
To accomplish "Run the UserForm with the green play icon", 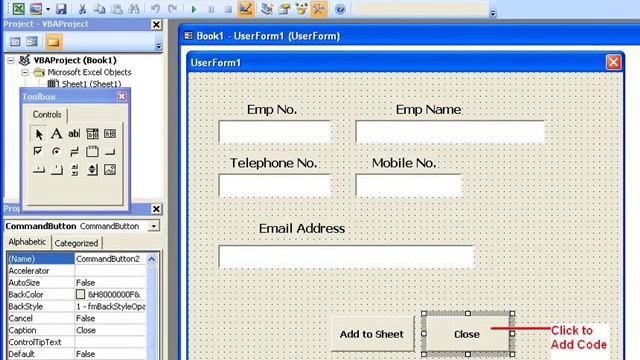I will click(194, 9).
